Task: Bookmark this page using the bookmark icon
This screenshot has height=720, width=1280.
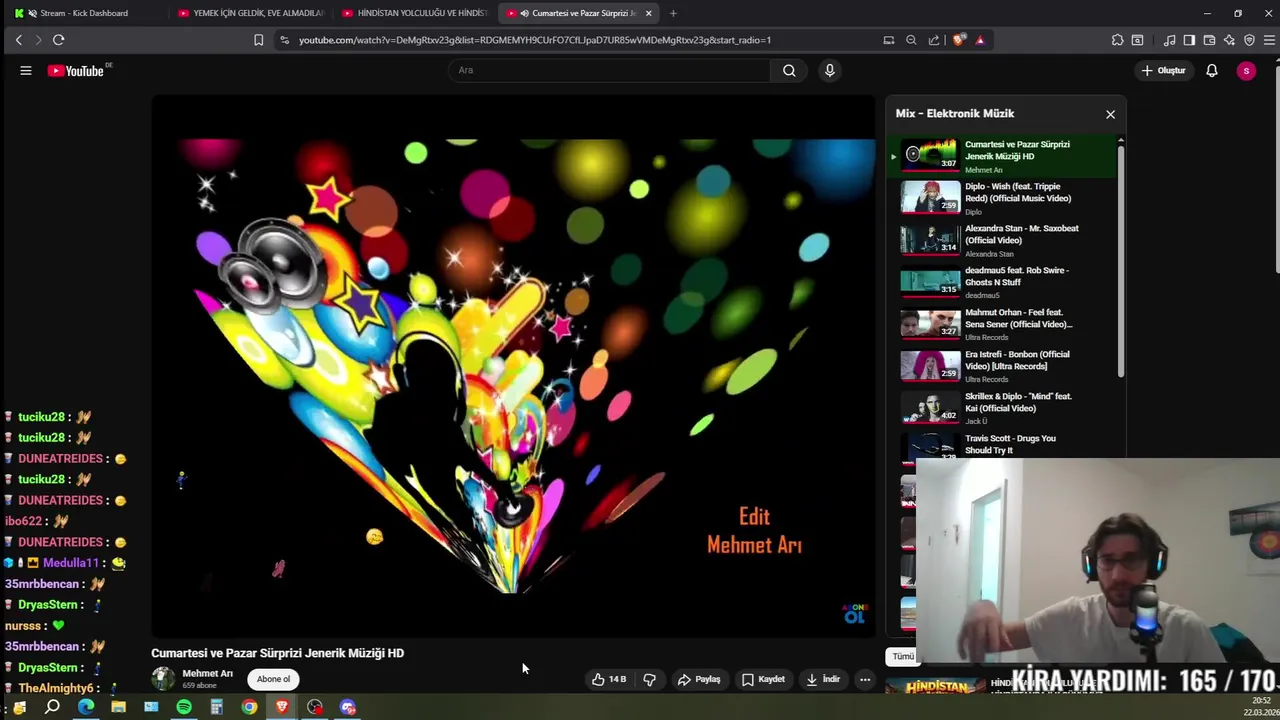Action: point(258,40)
